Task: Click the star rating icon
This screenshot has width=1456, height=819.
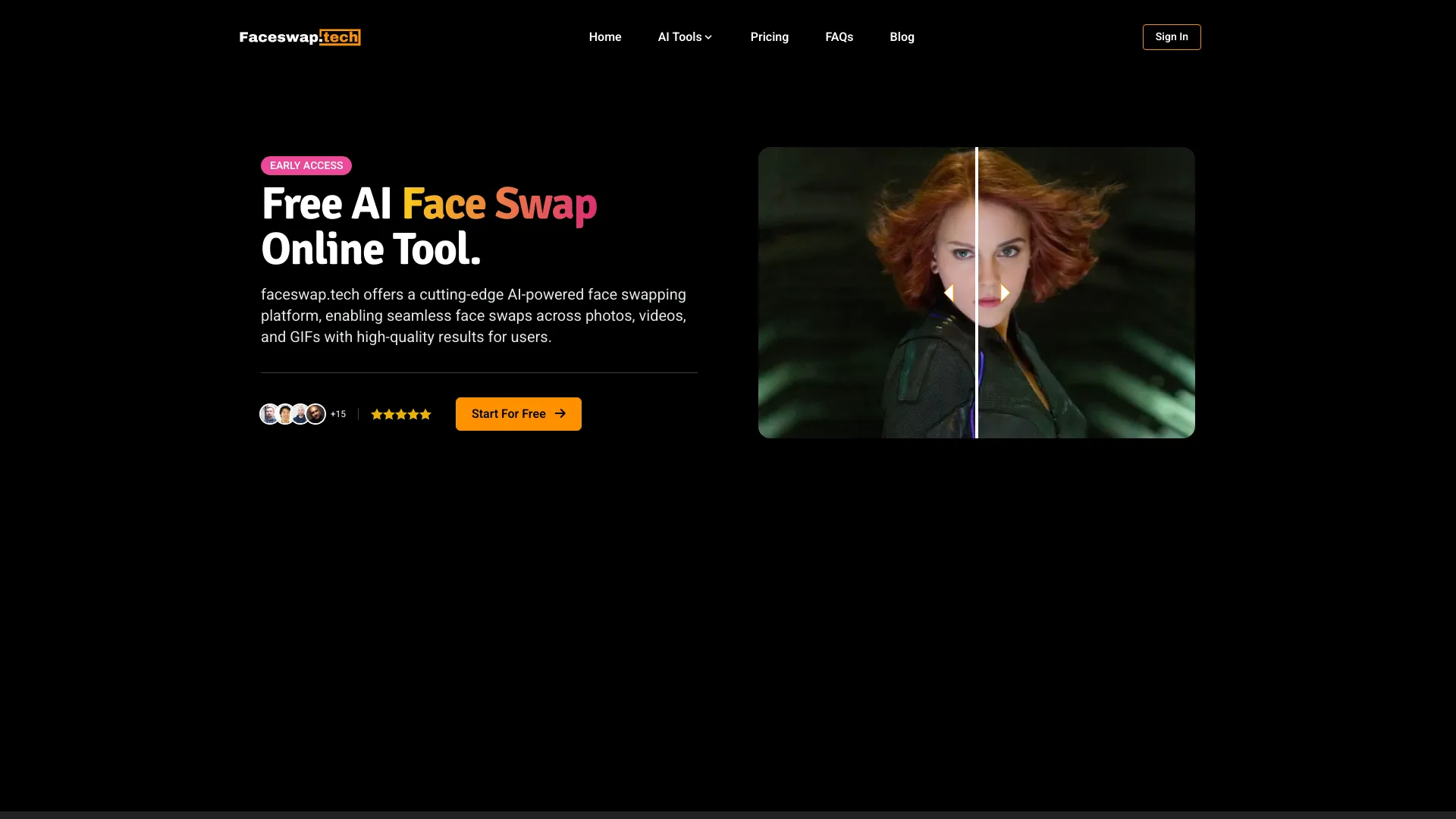Action: click(400, 414)
